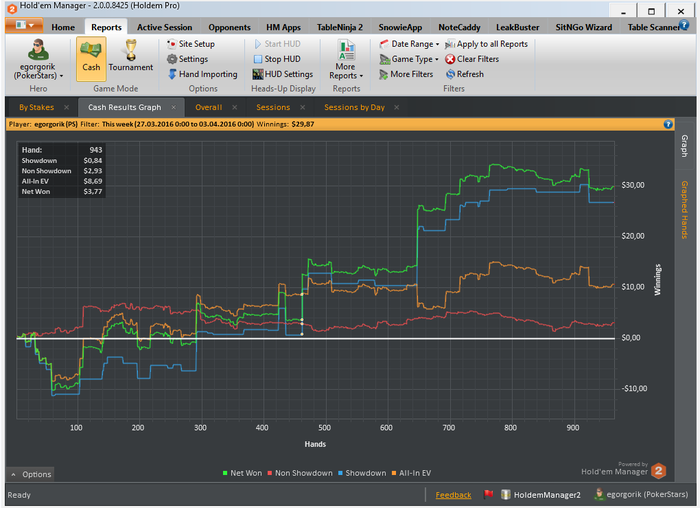This screenshot has height=508, width=700.
Task: Toggle All-In EV legend entry
Action: [x=411, y=473]
